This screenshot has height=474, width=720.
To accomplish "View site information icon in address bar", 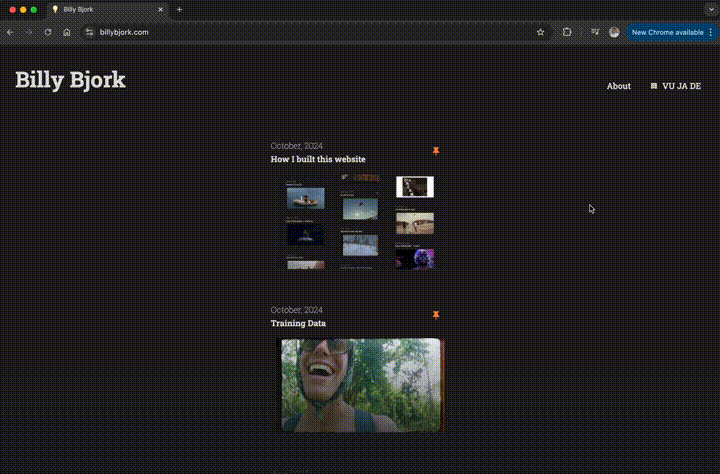I will click(89, 32).
